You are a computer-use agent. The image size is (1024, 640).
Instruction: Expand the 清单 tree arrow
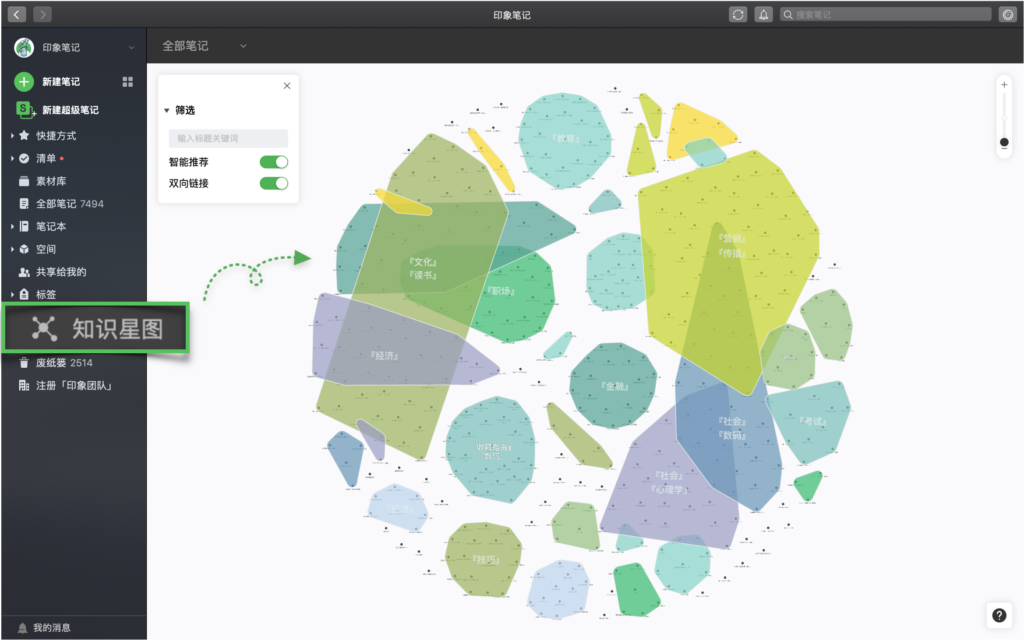point(12,158)
